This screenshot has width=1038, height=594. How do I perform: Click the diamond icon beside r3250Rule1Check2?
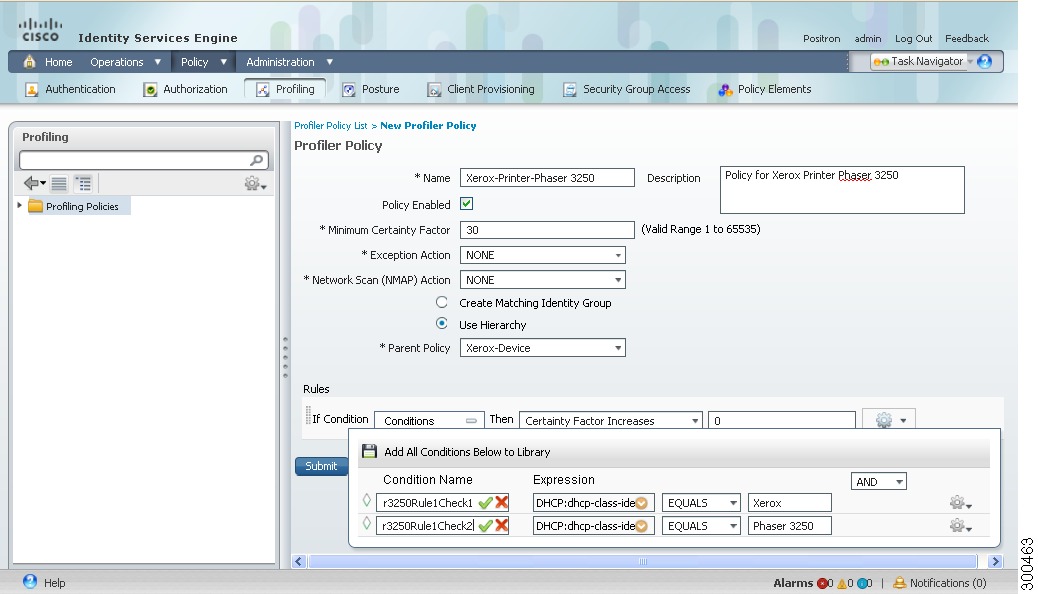point(367,523)
